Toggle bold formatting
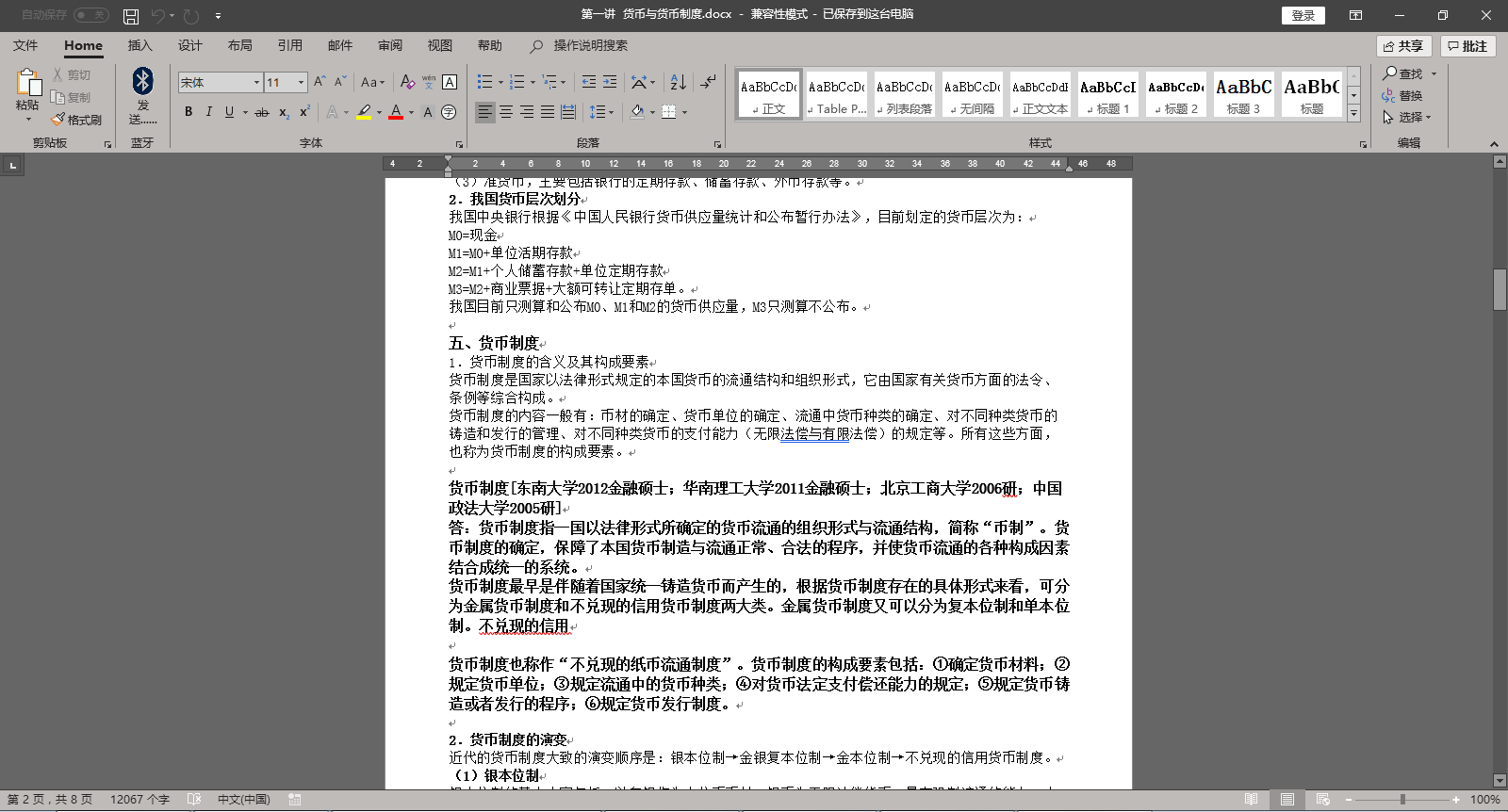Viewport: 1508px width, 812px height. (188, 112)
